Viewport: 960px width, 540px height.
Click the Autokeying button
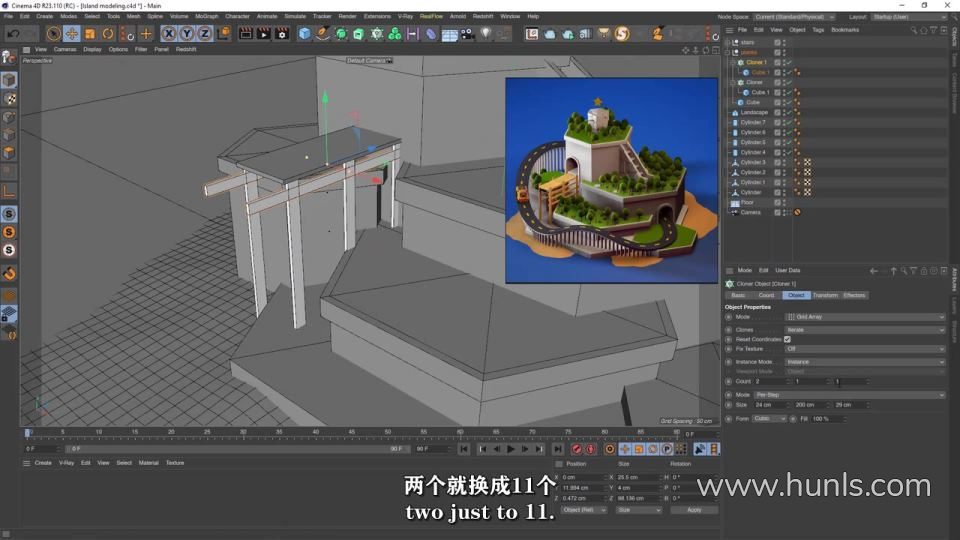click(590, 449)
